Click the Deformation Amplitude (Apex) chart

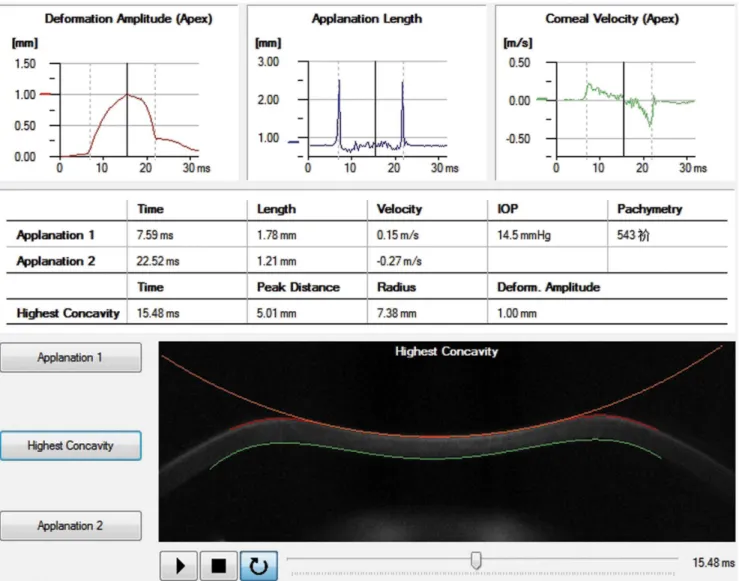119,93
